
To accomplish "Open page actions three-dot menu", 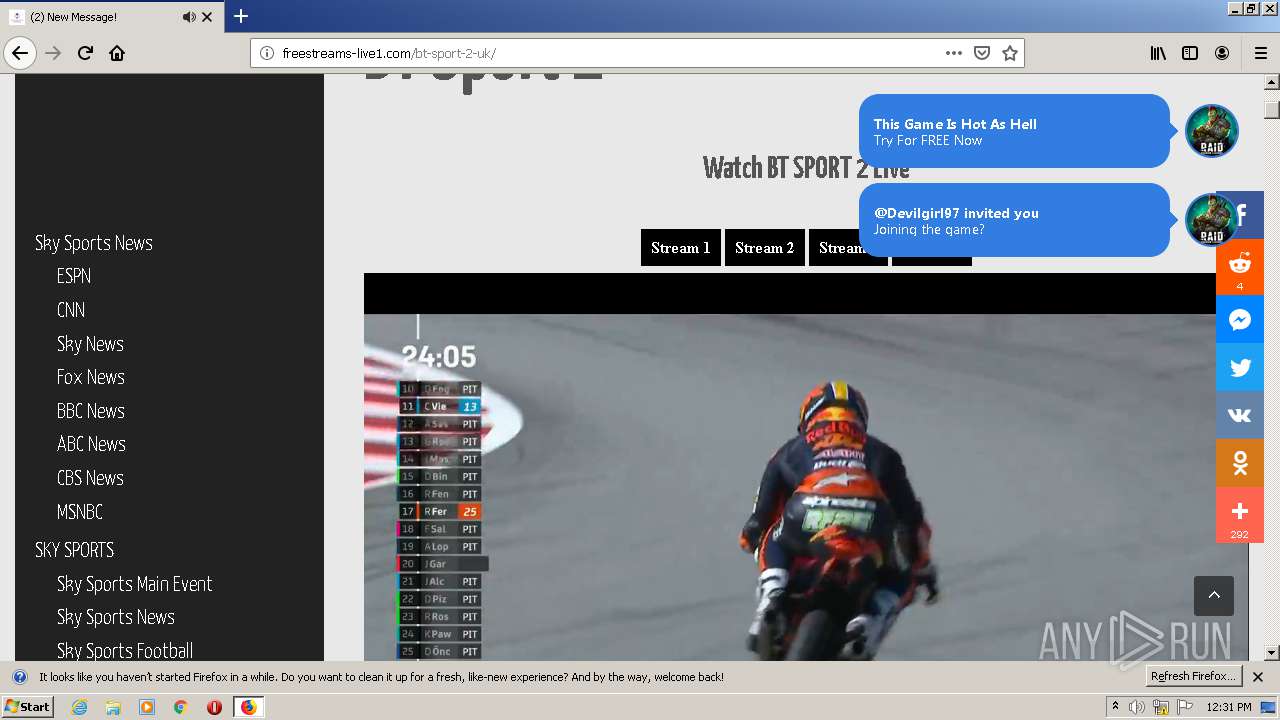I will (x=954, y=53).
